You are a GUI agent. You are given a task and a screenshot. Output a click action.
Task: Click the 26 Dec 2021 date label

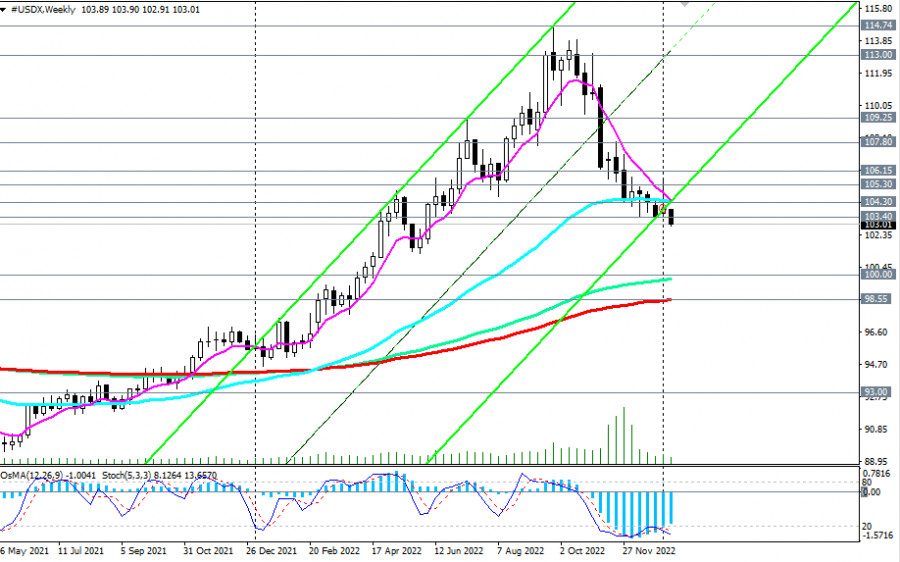(272, 551)
